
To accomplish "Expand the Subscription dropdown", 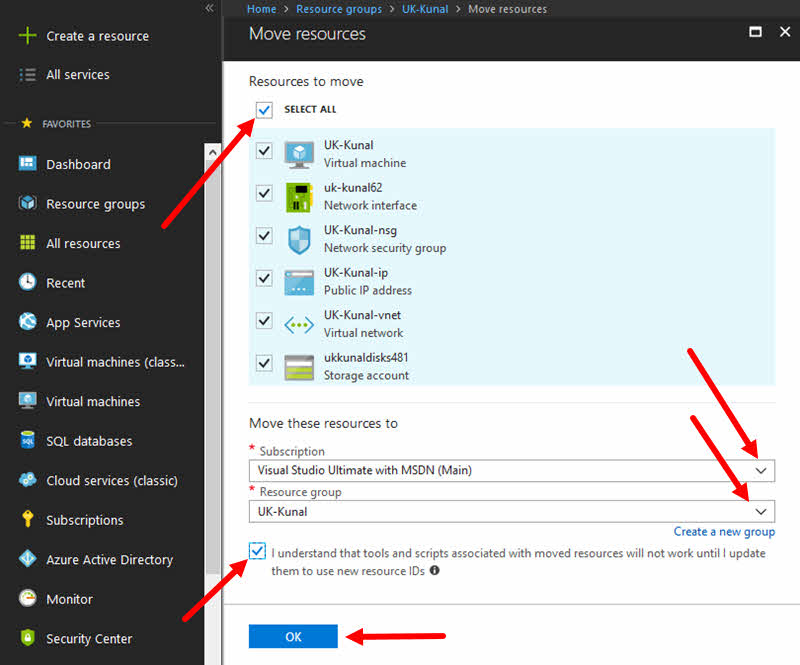I will click(512, 471).
